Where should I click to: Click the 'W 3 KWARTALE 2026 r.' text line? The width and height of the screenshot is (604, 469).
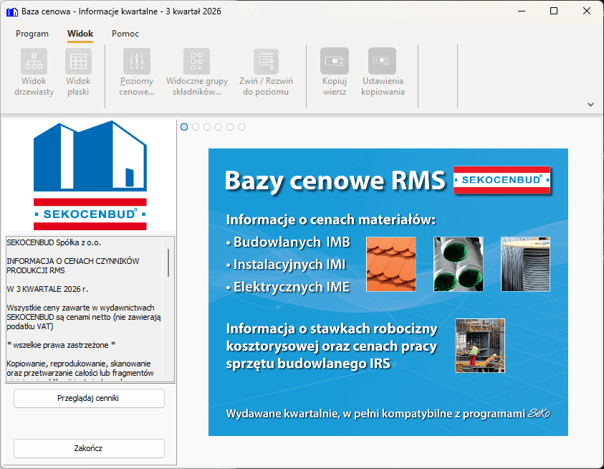click(47, 289)
